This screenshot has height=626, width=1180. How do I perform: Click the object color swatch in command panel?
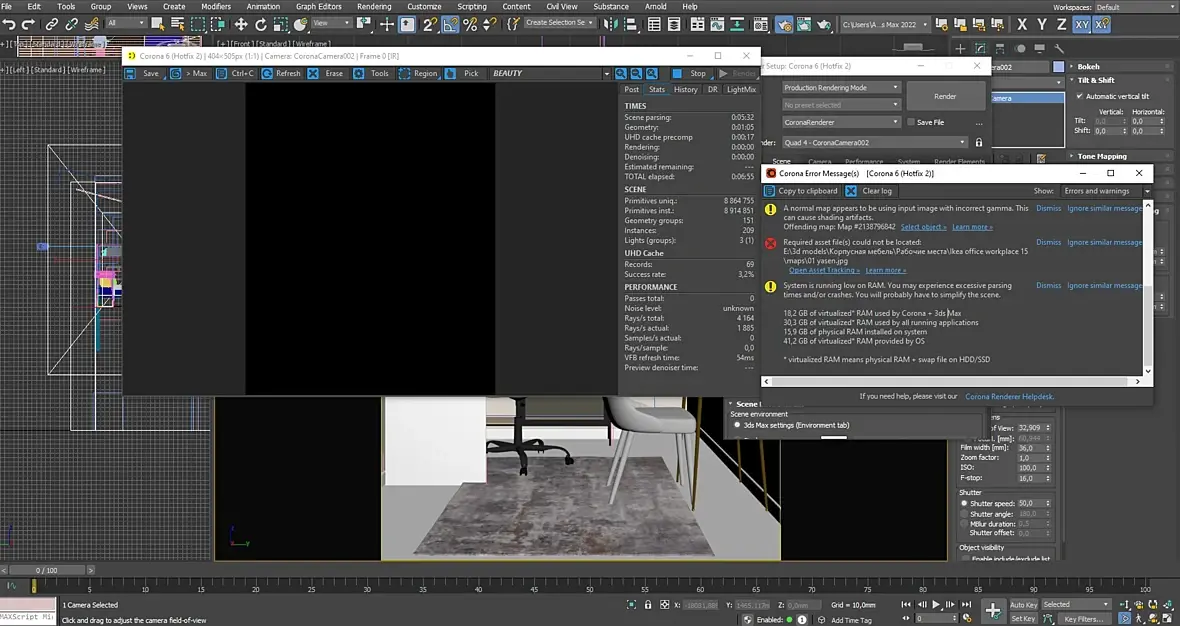click(x=1059, y=67)
